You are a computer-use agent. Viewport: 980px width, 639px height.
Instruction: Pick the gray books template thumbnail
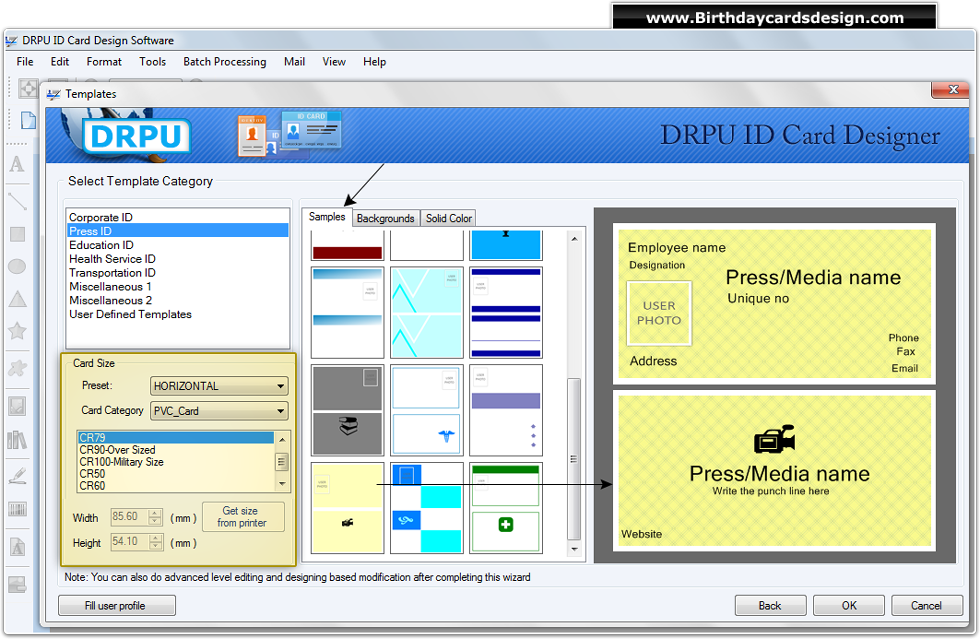348,410
